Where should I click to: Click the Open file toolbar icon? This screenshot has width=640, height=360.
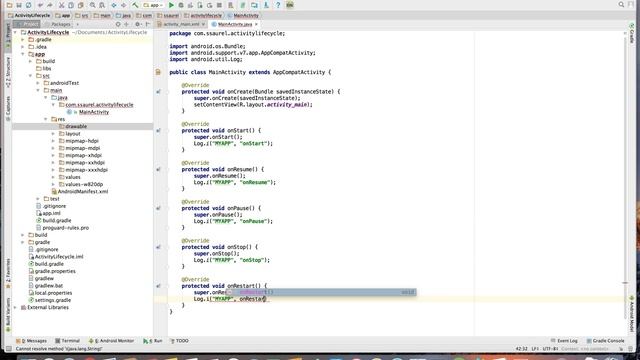[9, 5]
